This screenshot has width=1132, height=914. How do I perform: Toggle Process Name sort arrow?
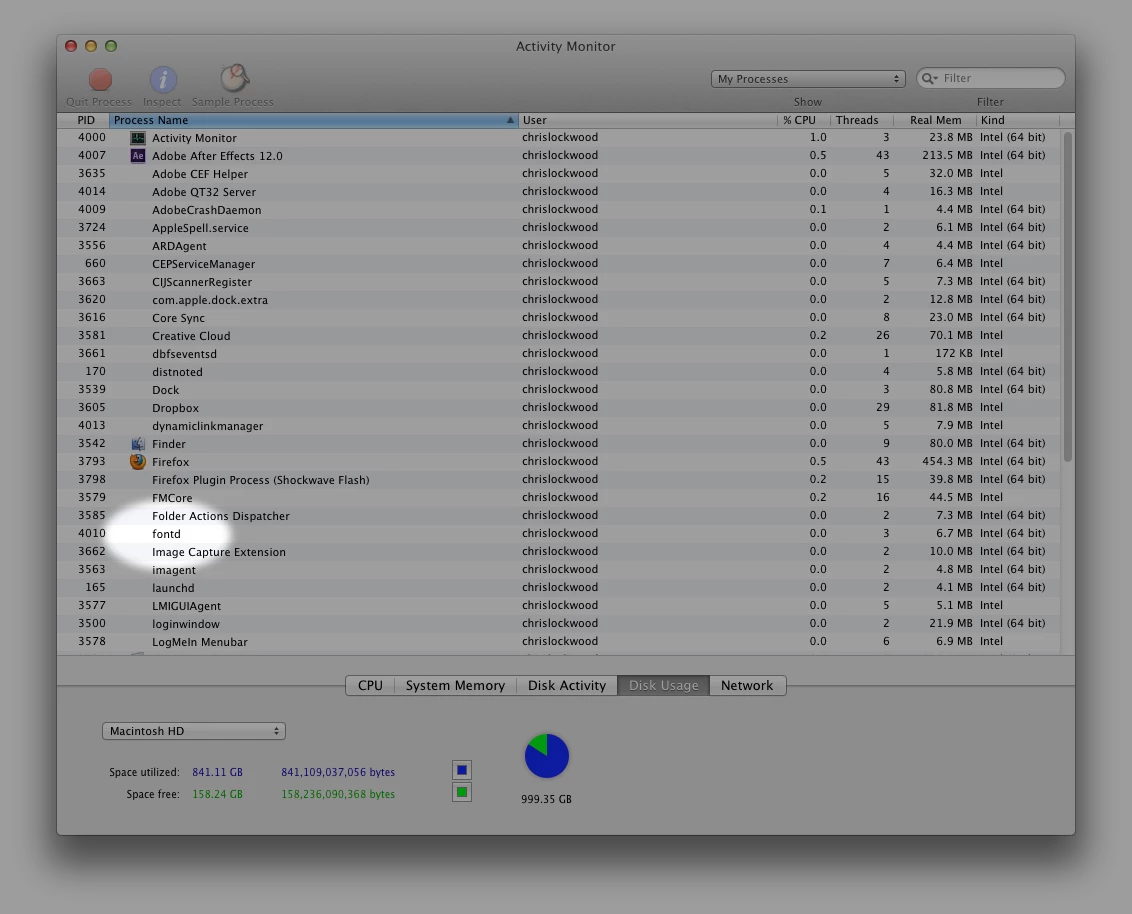coord(510,120)
